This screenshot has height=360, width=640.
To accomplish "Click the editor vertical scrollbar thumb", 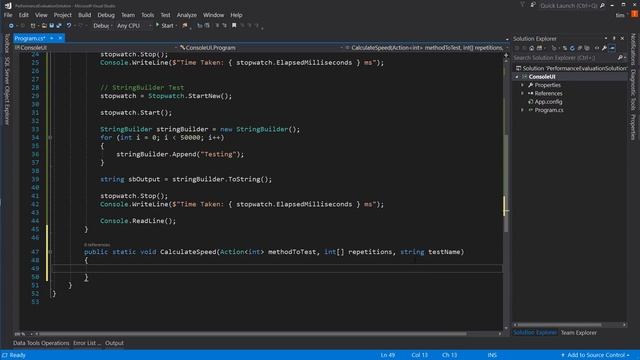I will point(506,183).
